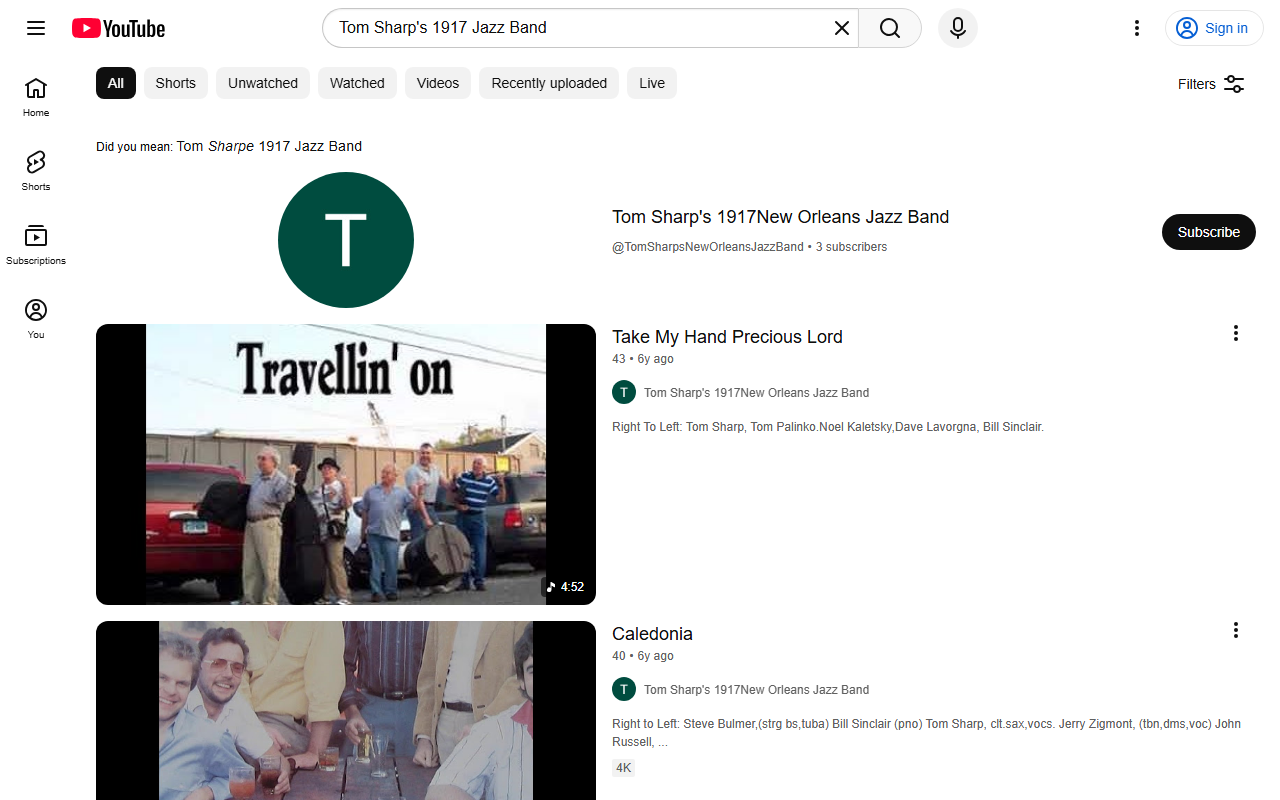The width and height of the screenshot is (1280, 800).
Task: Open the top-bar settings kebab menu
Action: tap(1136, 28)
